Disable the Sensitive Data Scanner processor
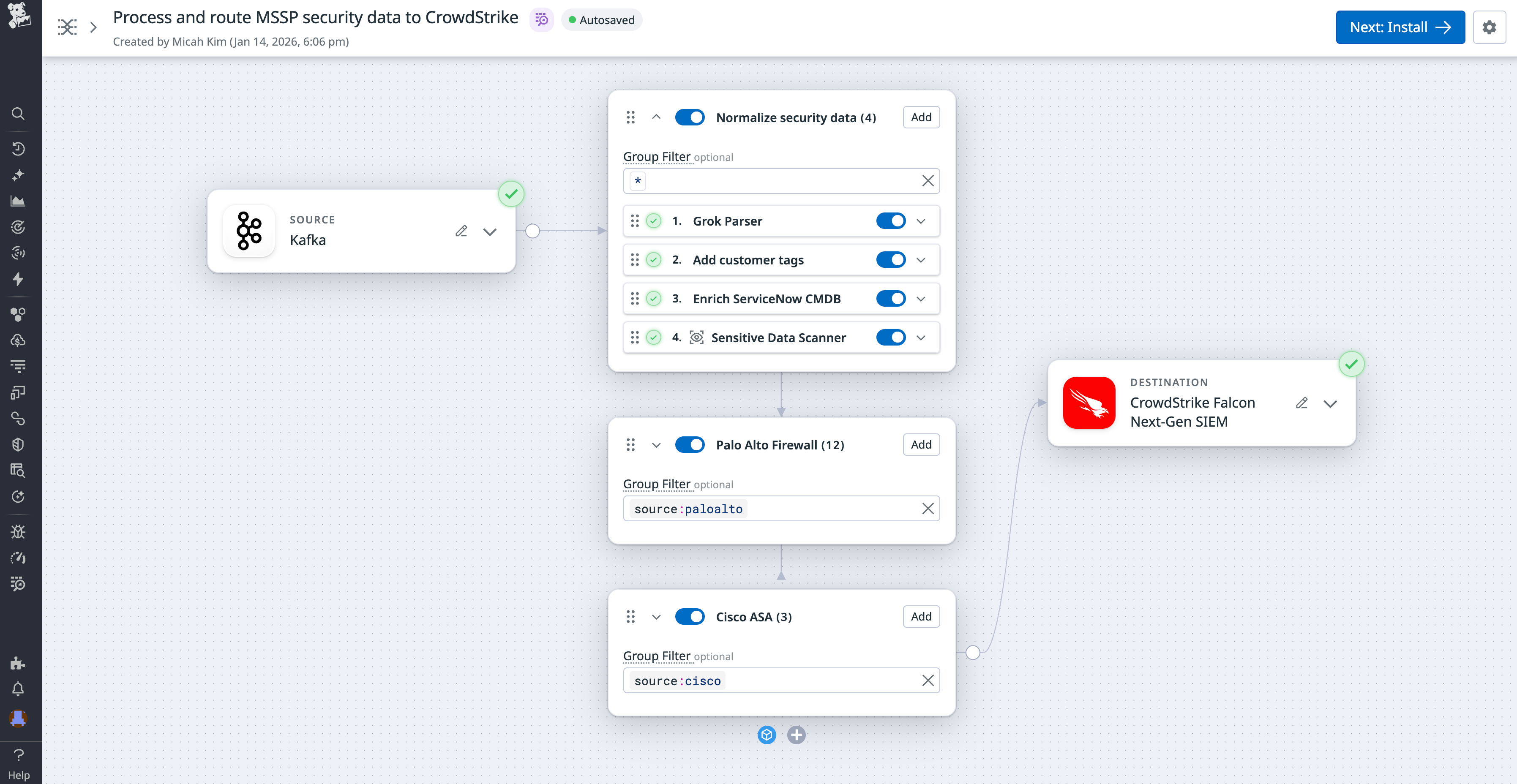 892,337
